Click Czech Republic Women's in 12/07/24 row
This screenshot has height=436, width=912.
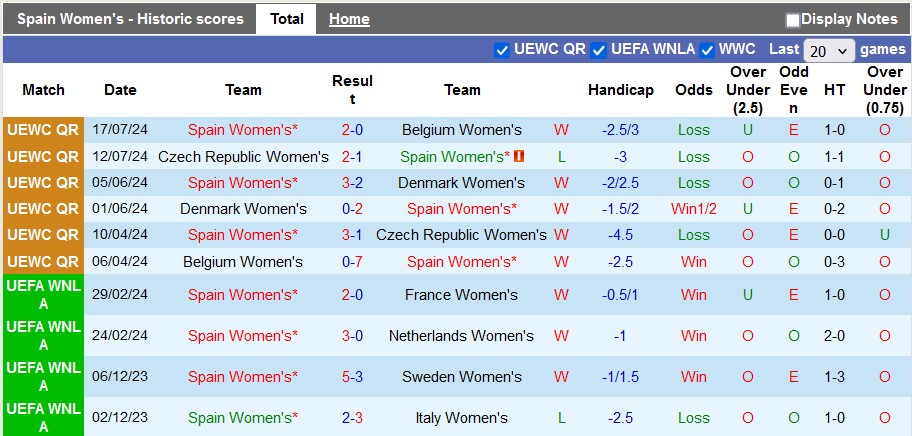243,156
